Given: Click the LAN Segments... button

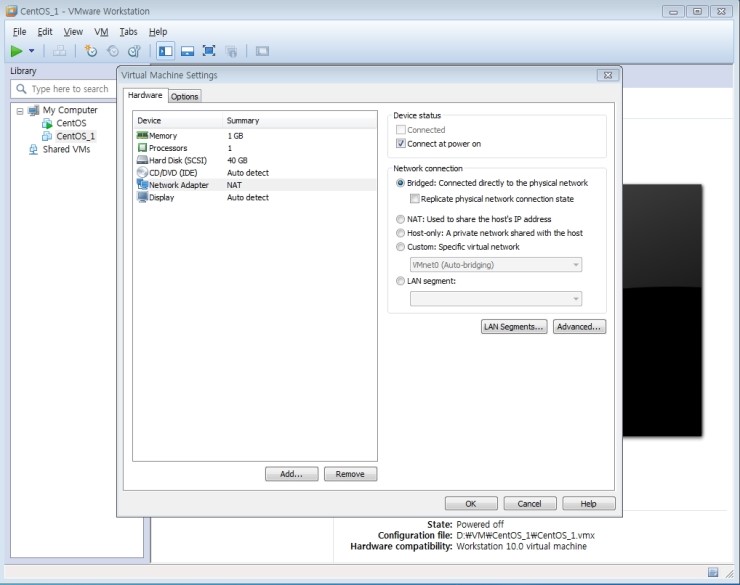Looking at the screenshot, I should tap(514, 326).
